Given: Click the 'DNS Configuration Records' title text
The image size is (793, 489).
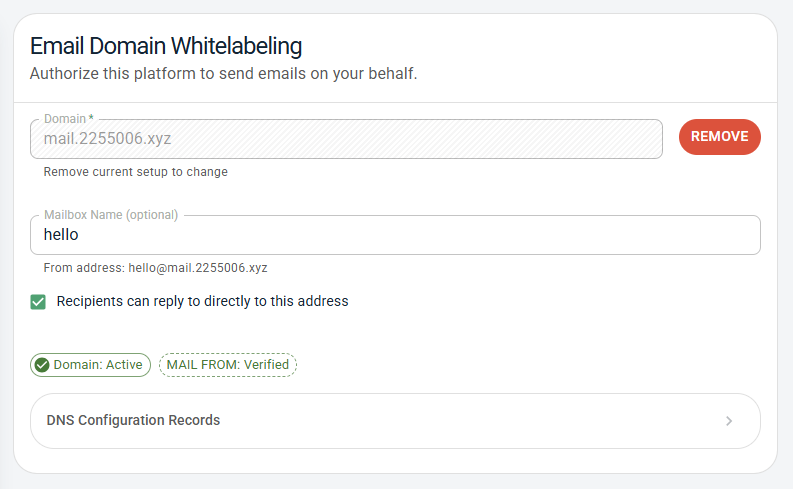Looking at the screenshot, I should pyautogui.click(x=133, y=421).
